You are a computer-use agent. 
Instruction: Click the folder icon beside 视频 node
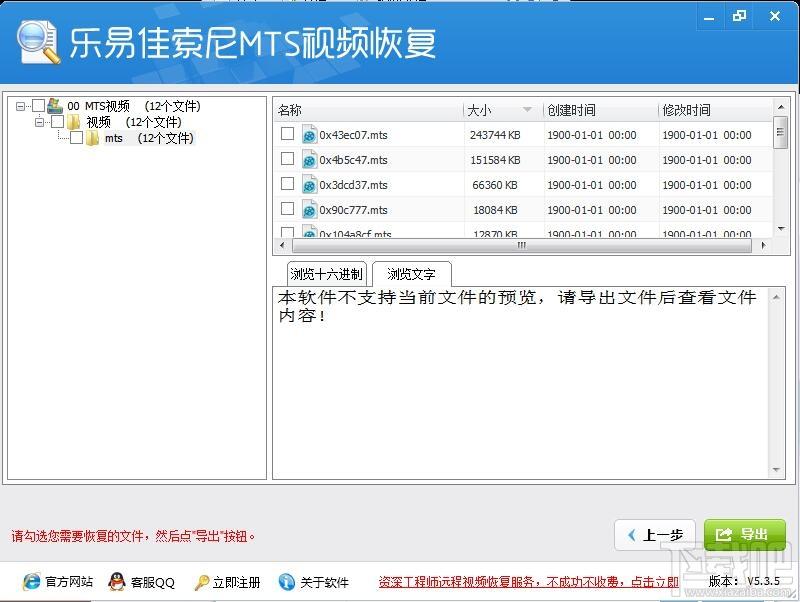[73, 122]
